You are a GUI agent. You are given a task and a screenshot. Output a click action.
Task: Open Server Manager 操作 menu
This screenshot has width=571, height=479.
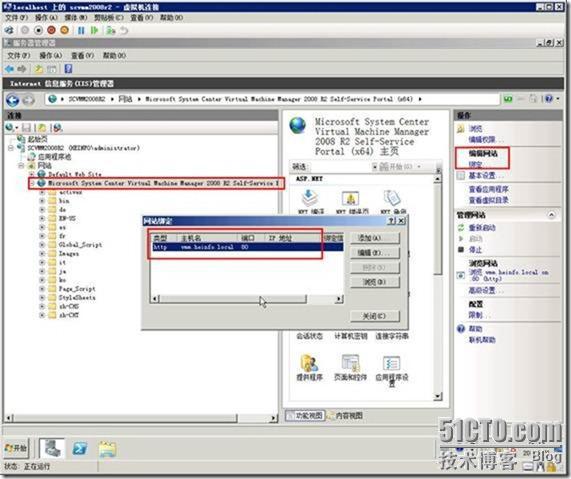(50, 55)
